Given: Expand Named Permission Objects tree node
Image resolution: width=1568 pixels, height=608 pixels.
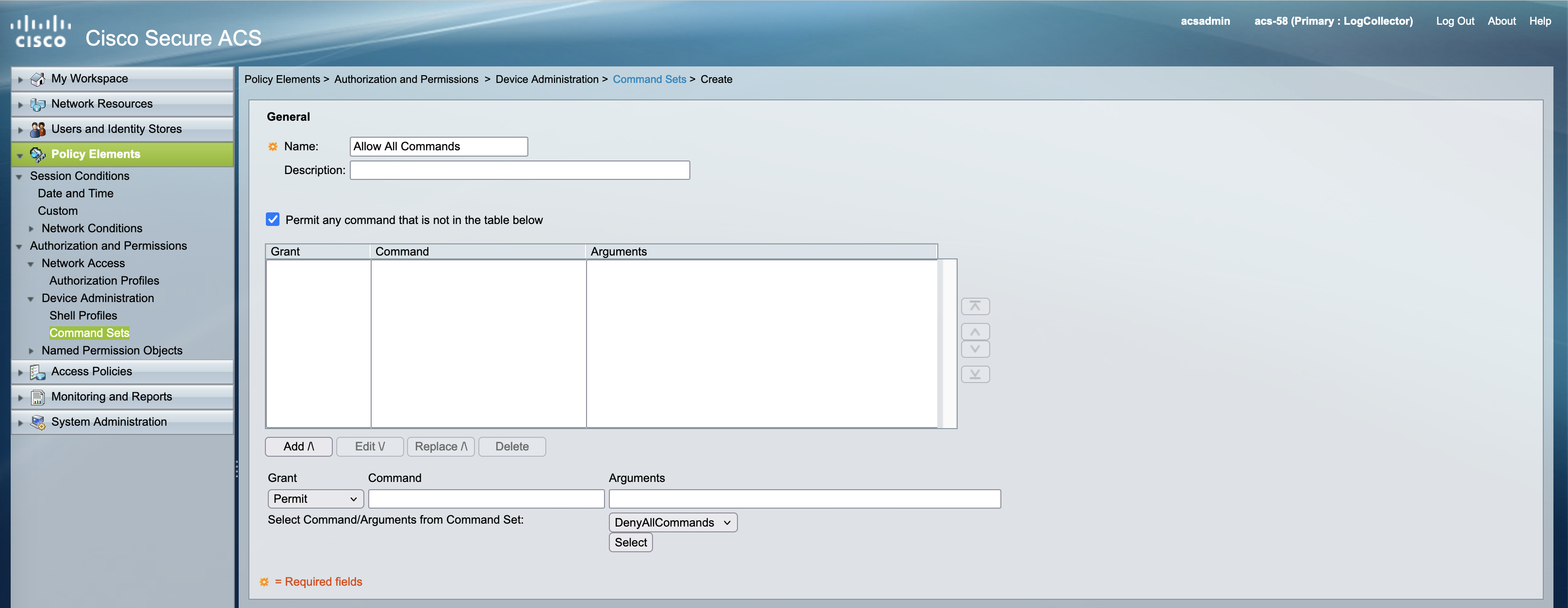Looking at the screenshot, I should [31, 351].
